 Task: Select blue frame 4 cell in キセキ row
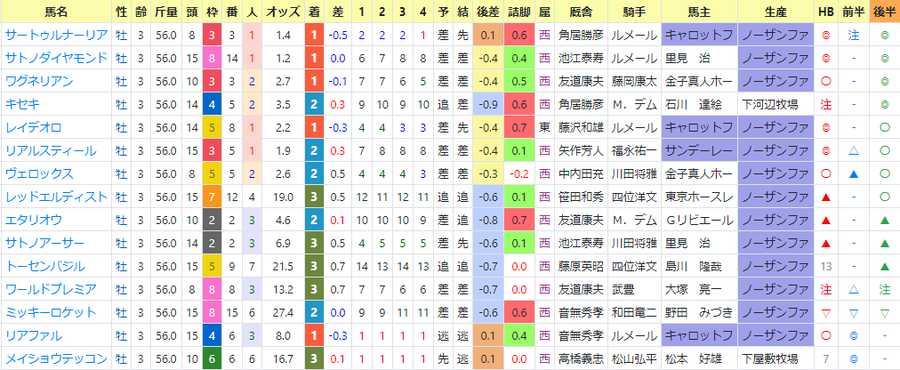pos(212,104)
